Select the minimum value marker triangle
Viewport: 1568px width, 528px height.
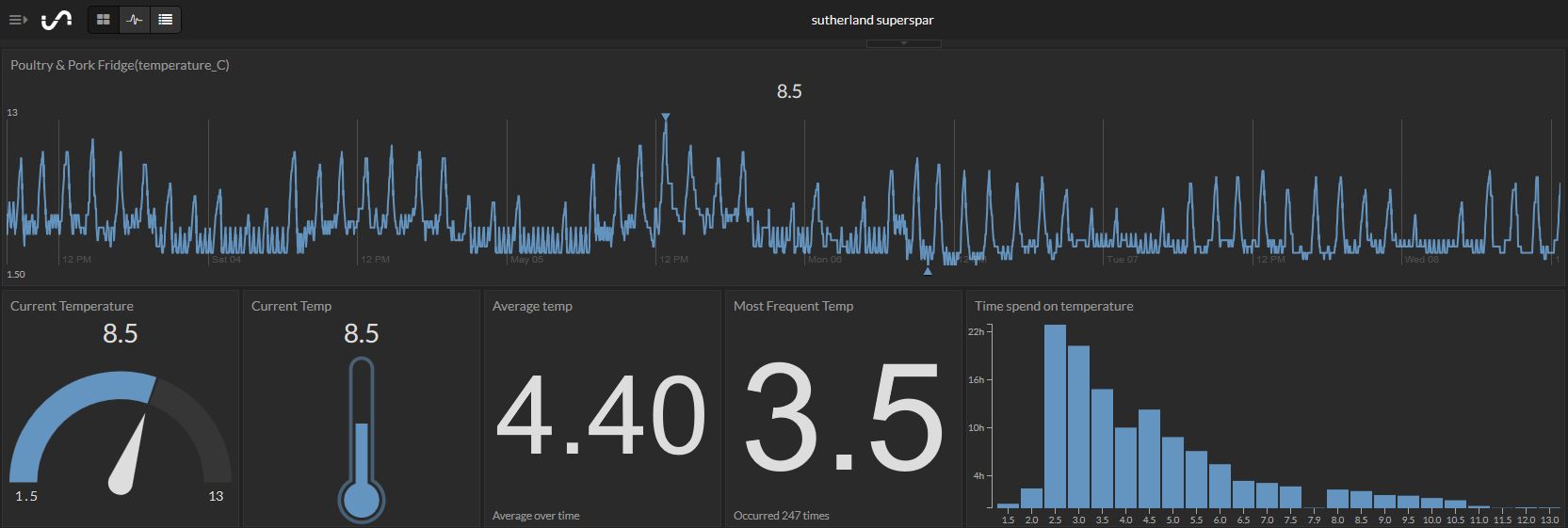point(928,271)
